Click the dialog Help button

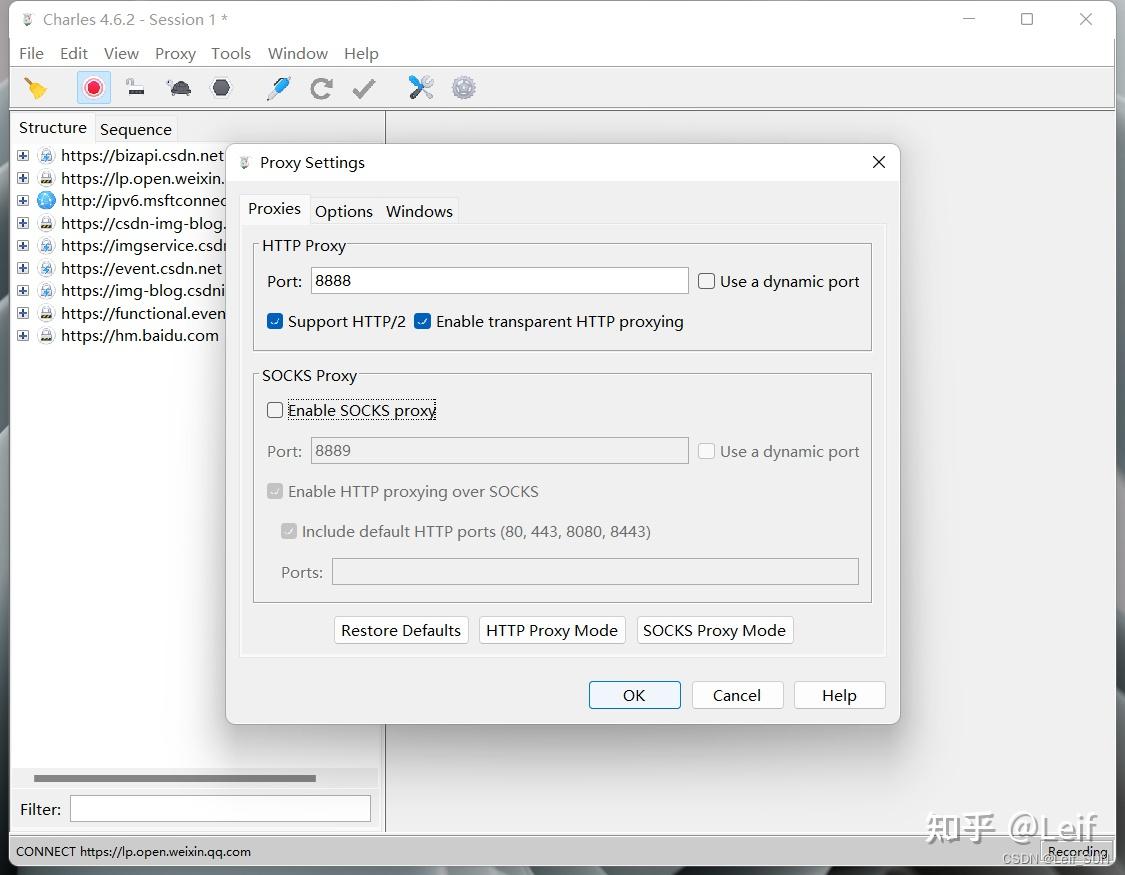(x=839, y=695)
